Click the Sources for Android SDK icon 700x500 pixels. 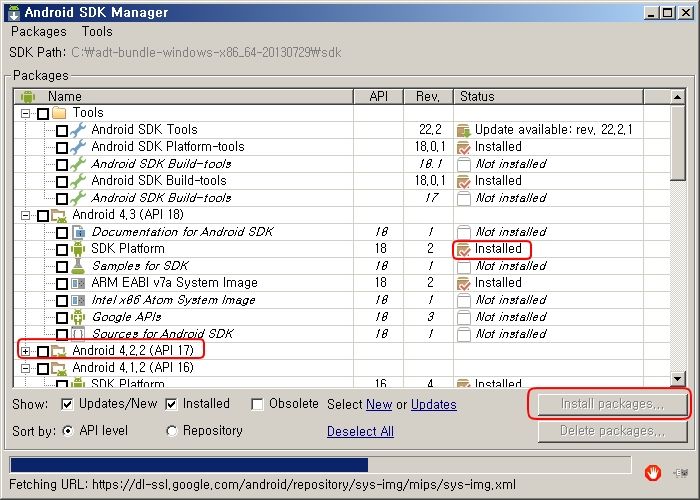pyautogui.click(x=78, y=334)
